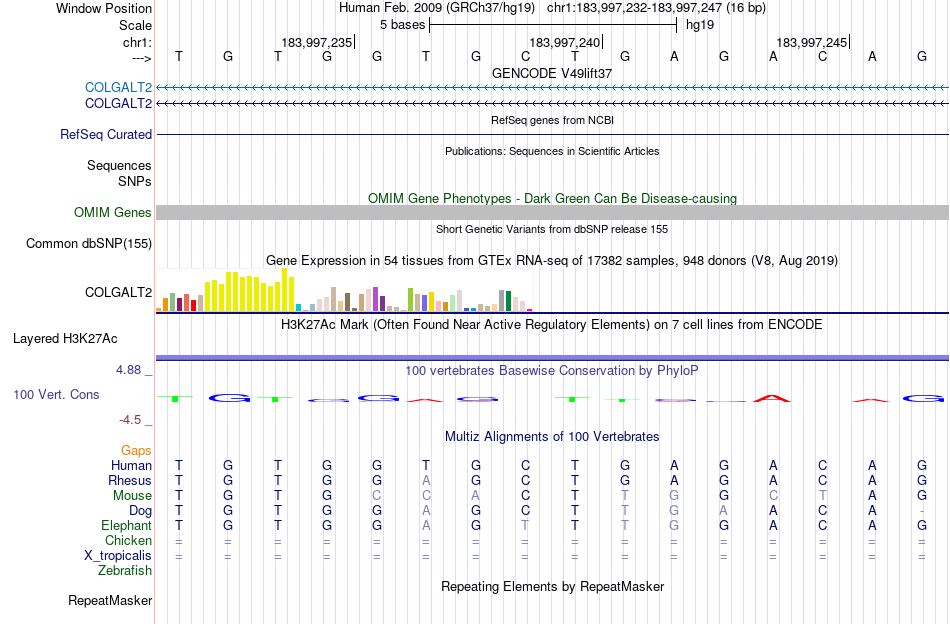Click position marker 183,997,240 on ruler

pyautogui.click(x=565, y=42)
